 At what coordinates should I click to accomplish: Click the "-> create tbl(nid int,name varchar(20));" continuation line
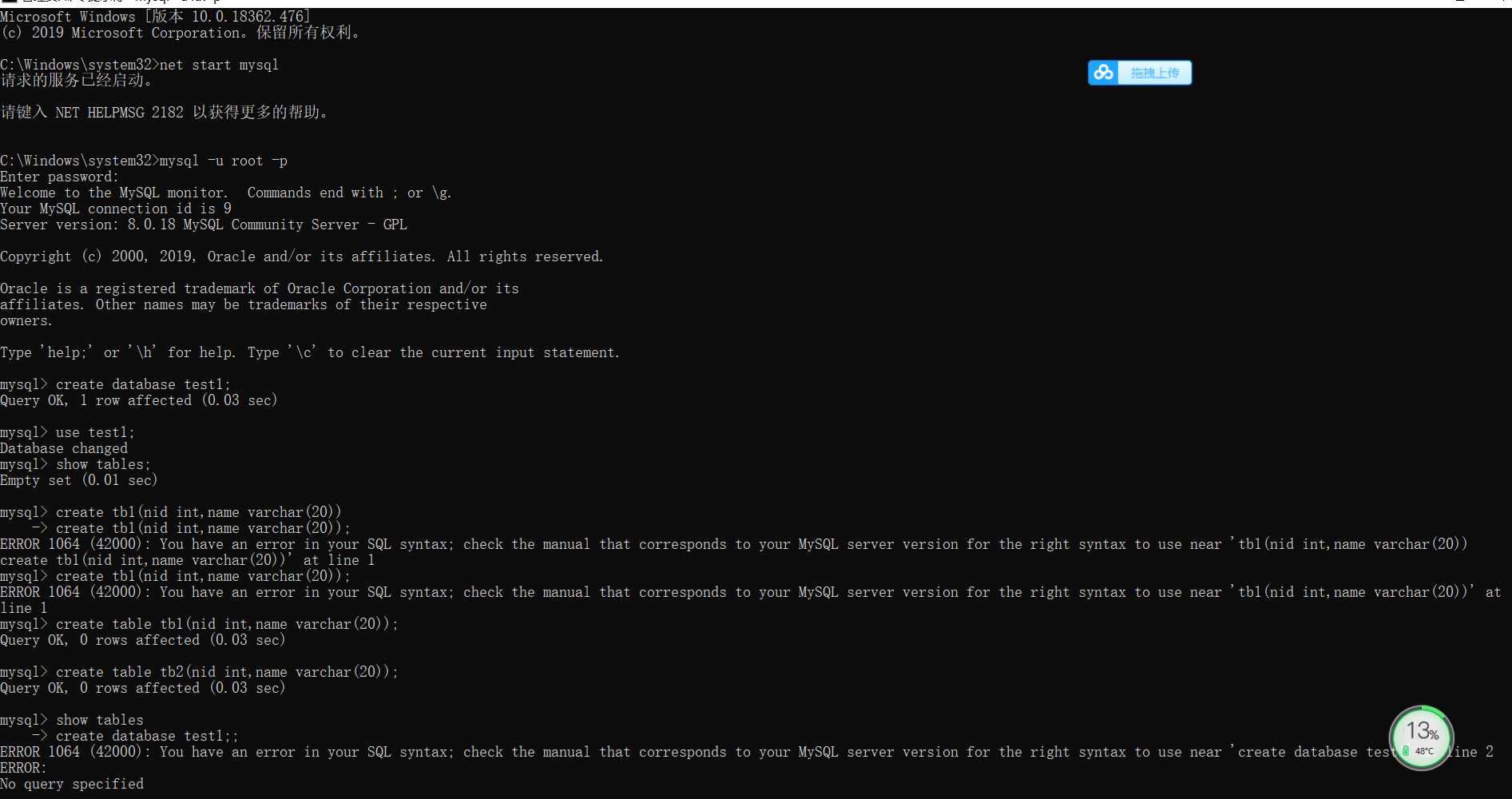click(x=192, y=528)
